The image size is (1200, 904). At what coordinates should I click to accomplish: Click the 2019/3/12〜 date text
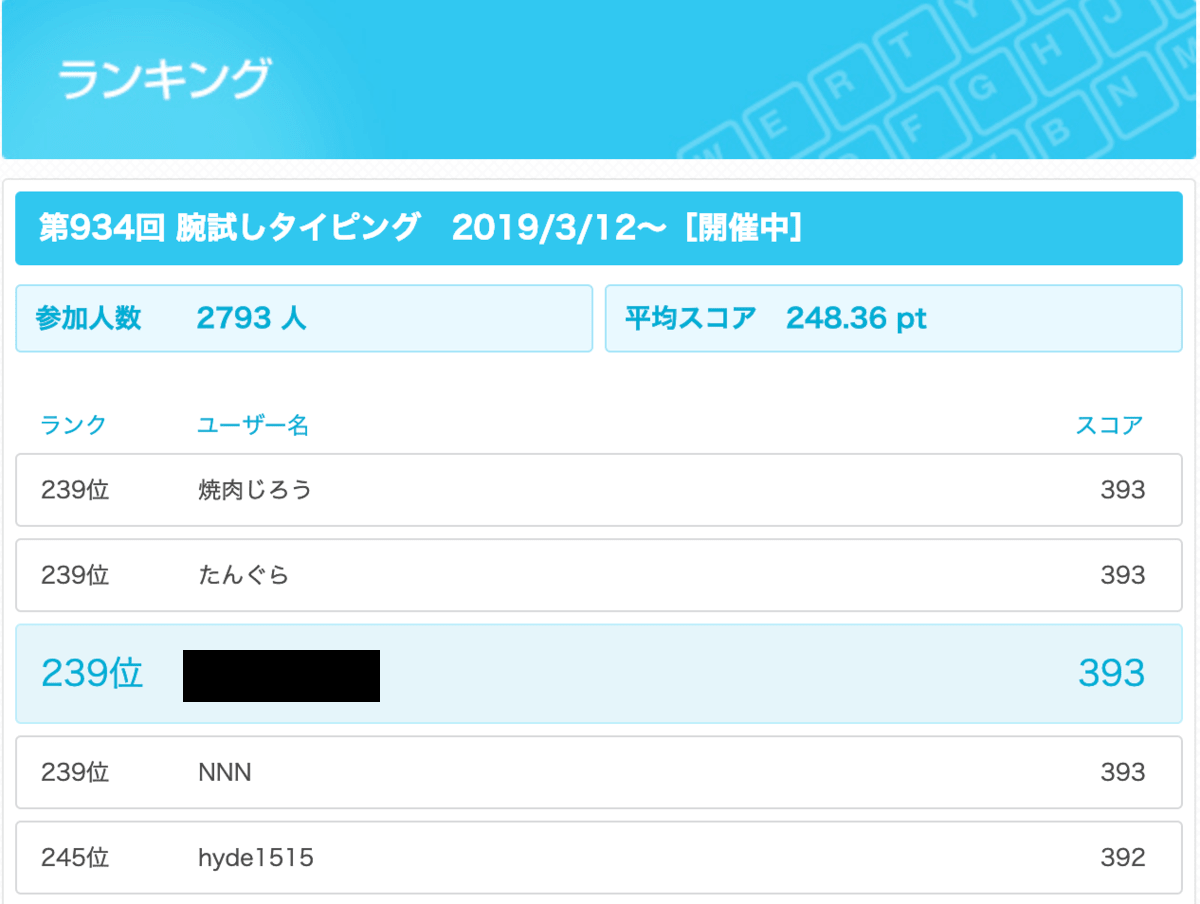[x=558, y=229]
